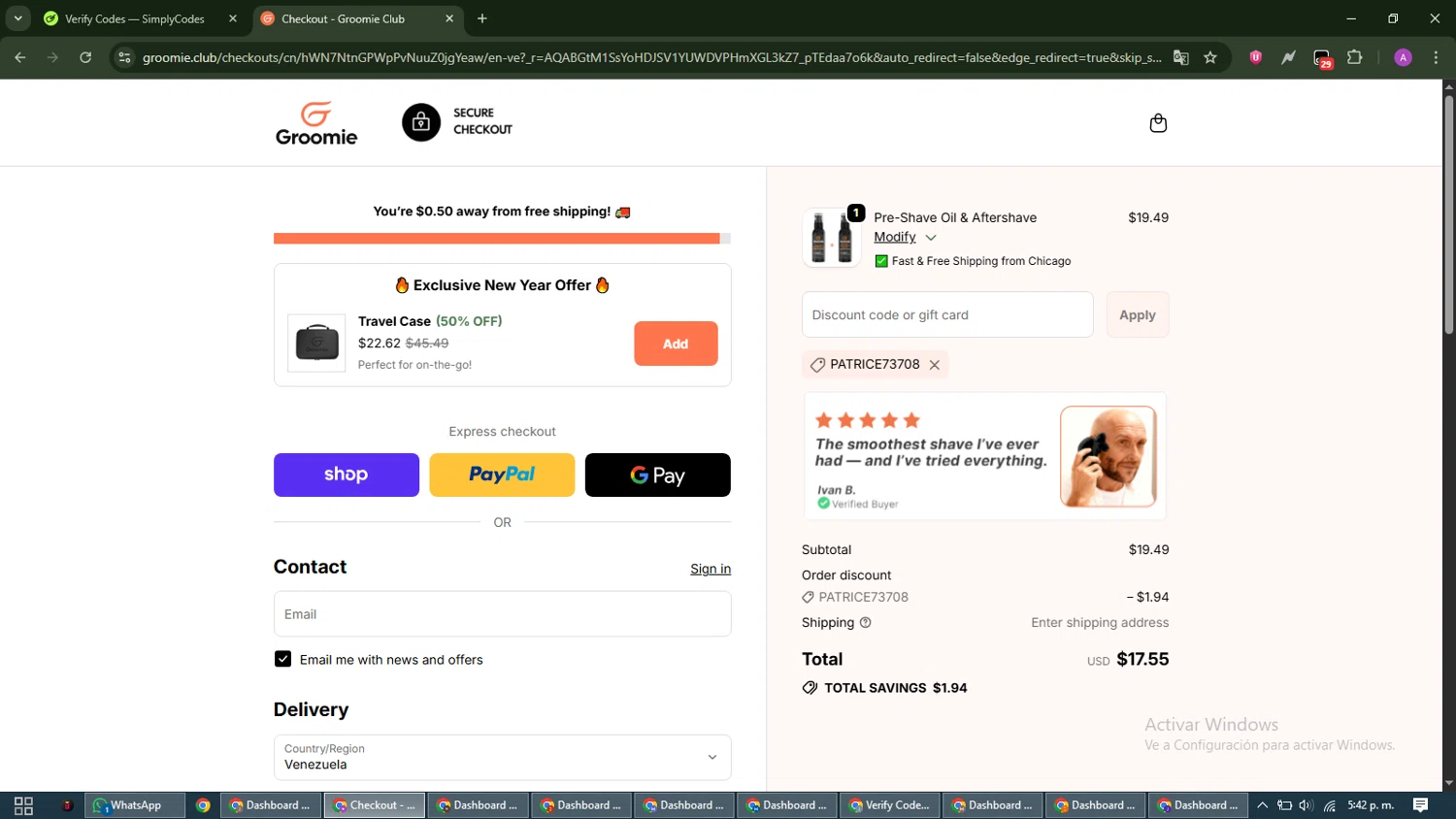Screen dimensions: 1456x819
Task: Switch to Verify Codes — SimplyCodes tab
Action: pos(134,18)
